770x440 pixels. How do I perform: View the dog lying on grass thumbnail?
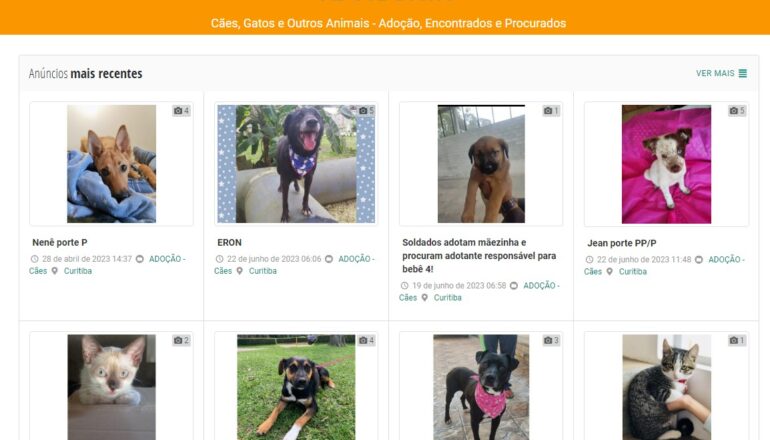click(296, 387)
